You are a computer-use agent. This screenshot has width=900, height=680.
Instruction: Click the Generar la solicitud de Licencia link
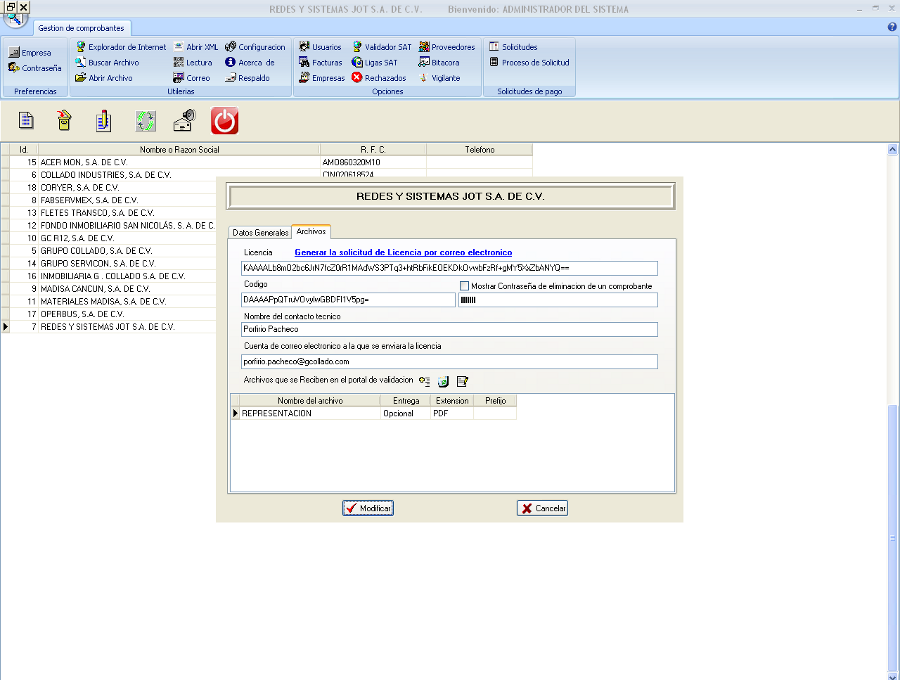pyautogui.click(x=403, y=253)
